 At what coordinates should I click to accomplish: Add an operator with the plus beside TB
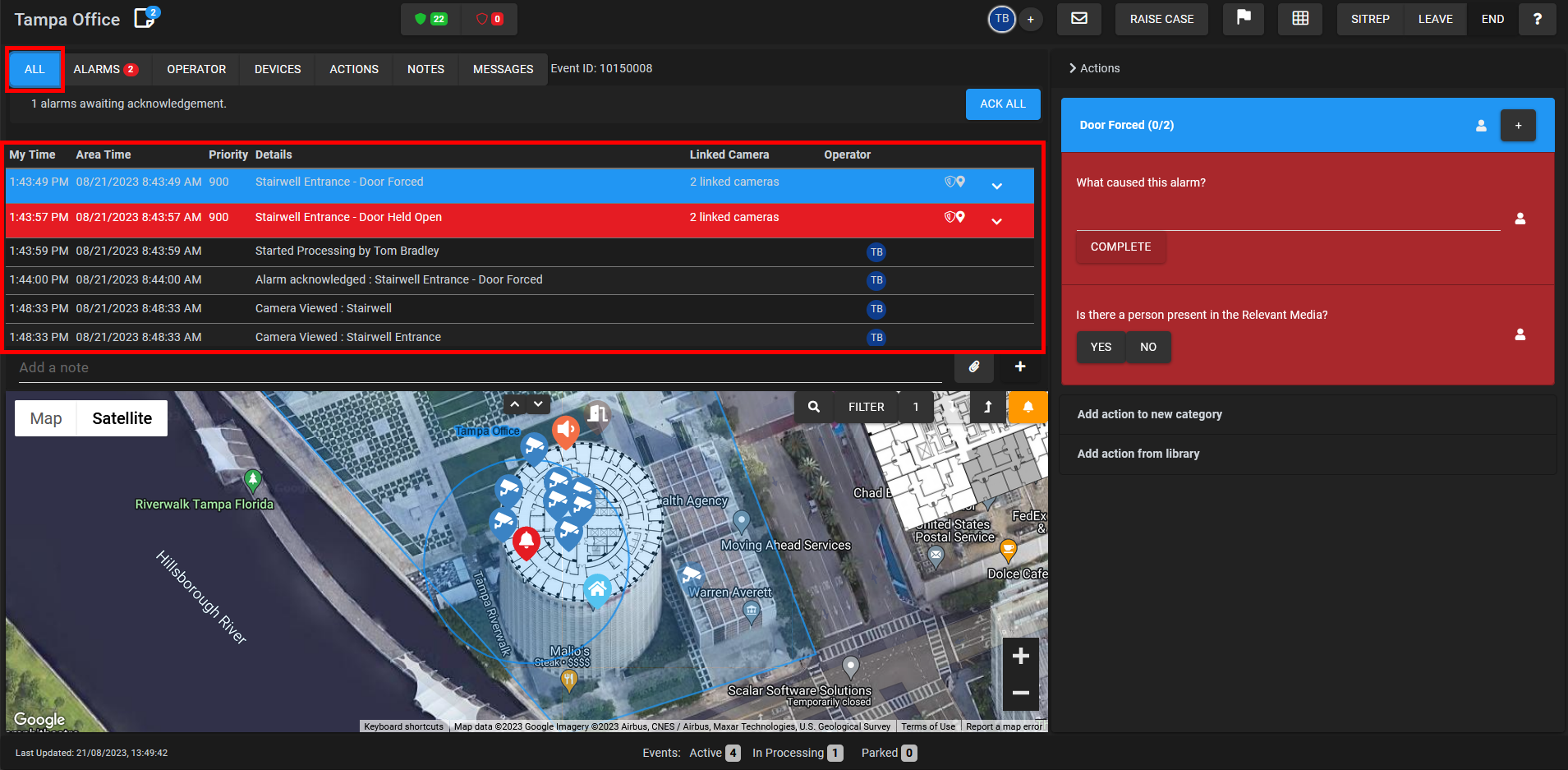click(1031, 20)
